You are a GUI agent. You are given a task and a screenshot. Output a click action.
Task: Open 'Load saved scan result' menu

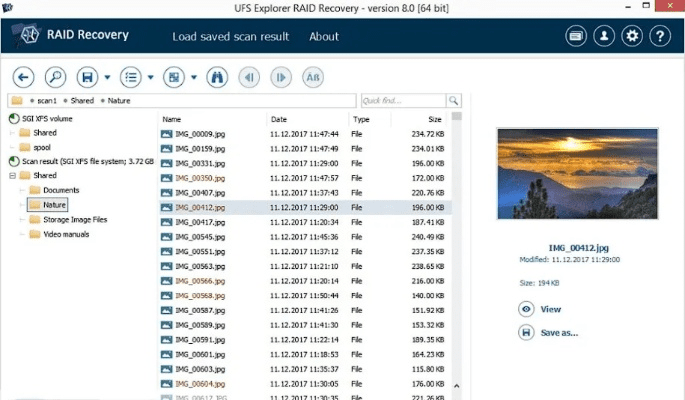tap(230, 37)
